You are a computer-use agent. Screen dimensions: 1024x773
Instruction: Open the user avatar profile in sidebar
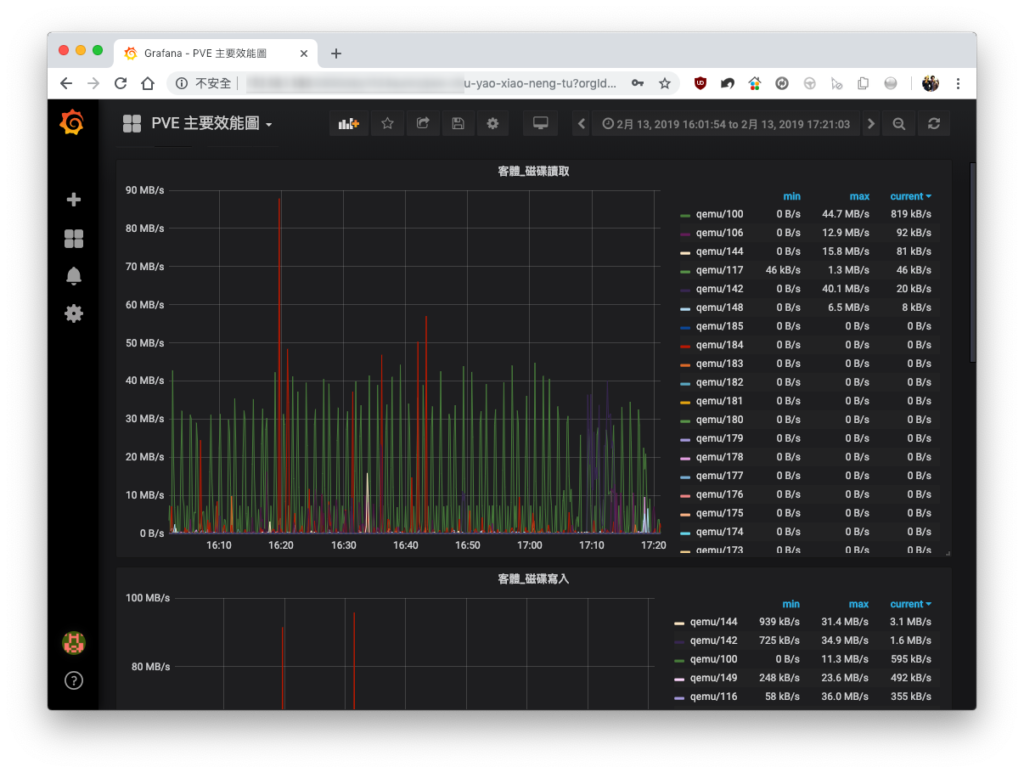click(x=74, y=642)
